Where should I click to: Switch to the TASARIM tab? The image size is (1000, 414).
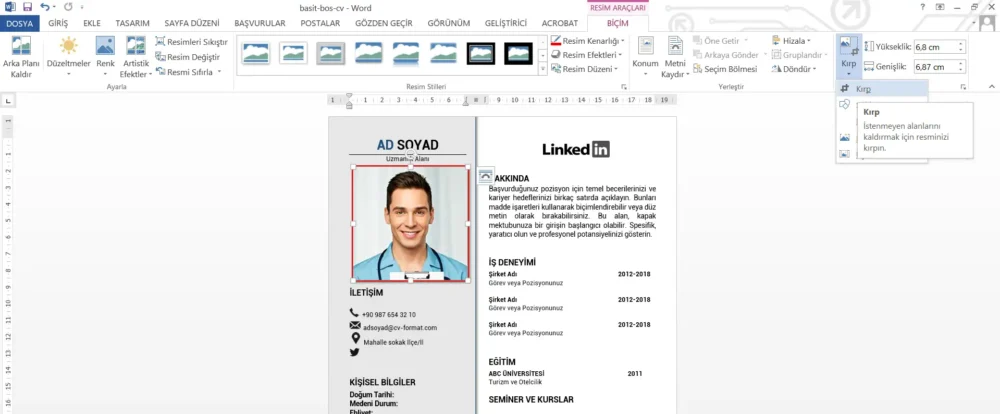(132, 24)
